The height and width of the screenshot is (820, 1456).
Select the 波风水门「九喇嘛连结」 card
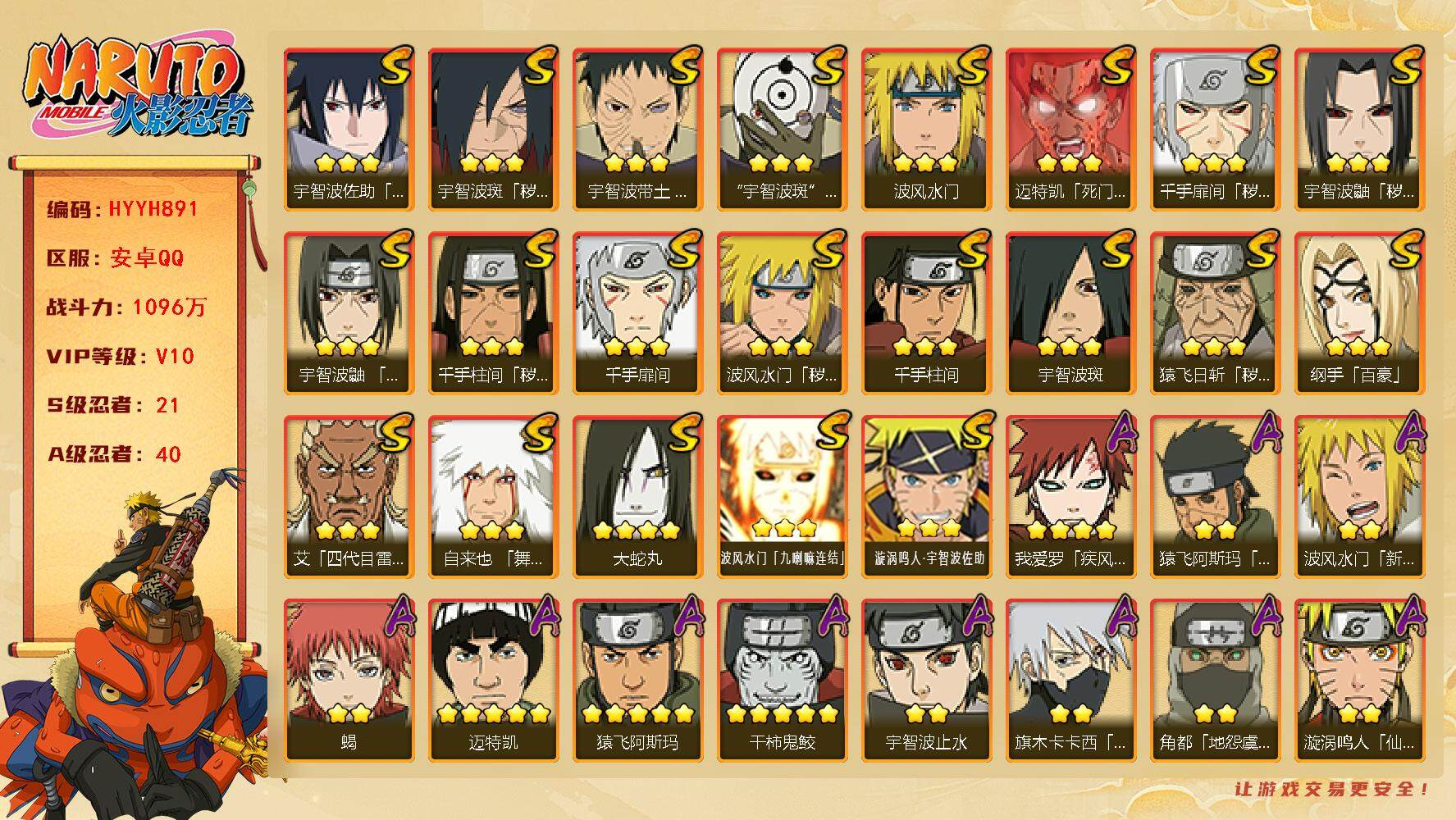(x=782, y=497)
